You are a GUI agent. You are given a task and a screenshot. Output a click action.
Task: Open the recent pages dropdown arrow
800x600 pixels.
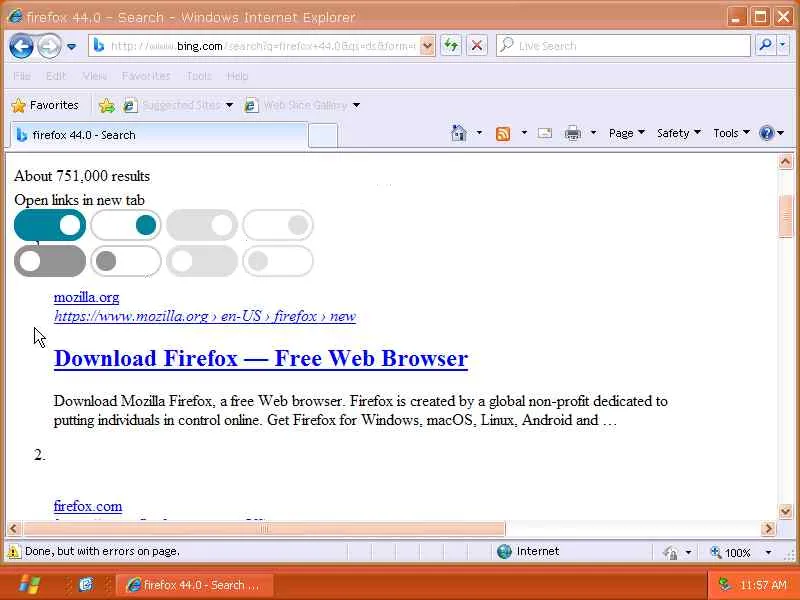pos(71,46)
